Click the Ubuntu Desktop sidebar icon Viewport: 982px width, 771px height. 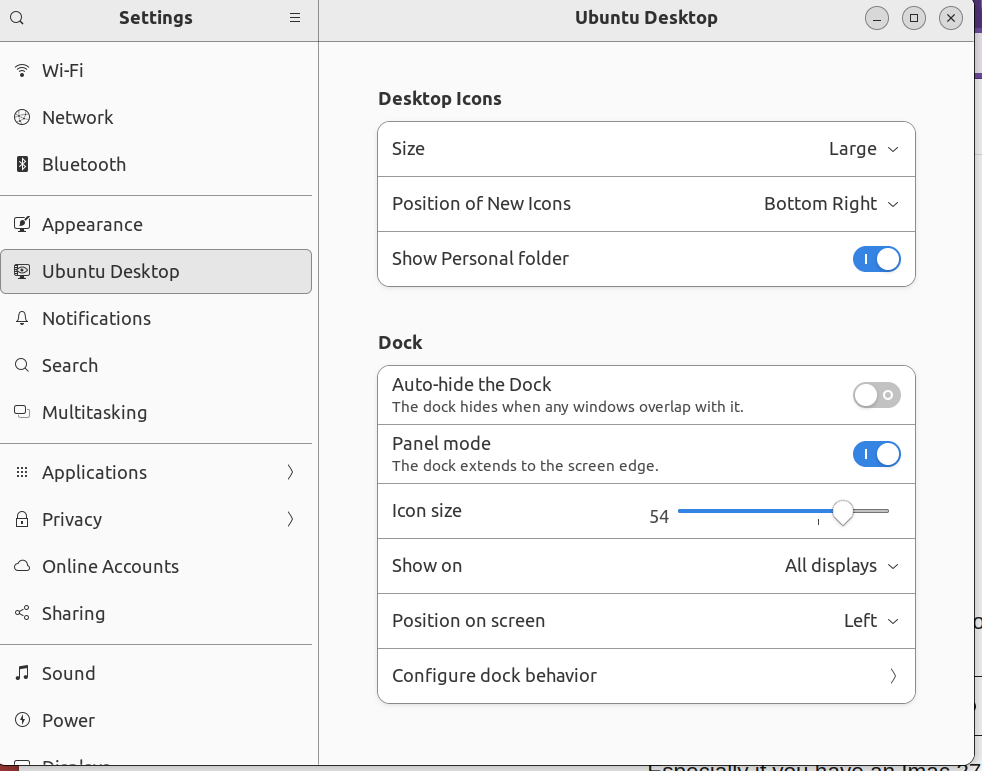point(22,271)
